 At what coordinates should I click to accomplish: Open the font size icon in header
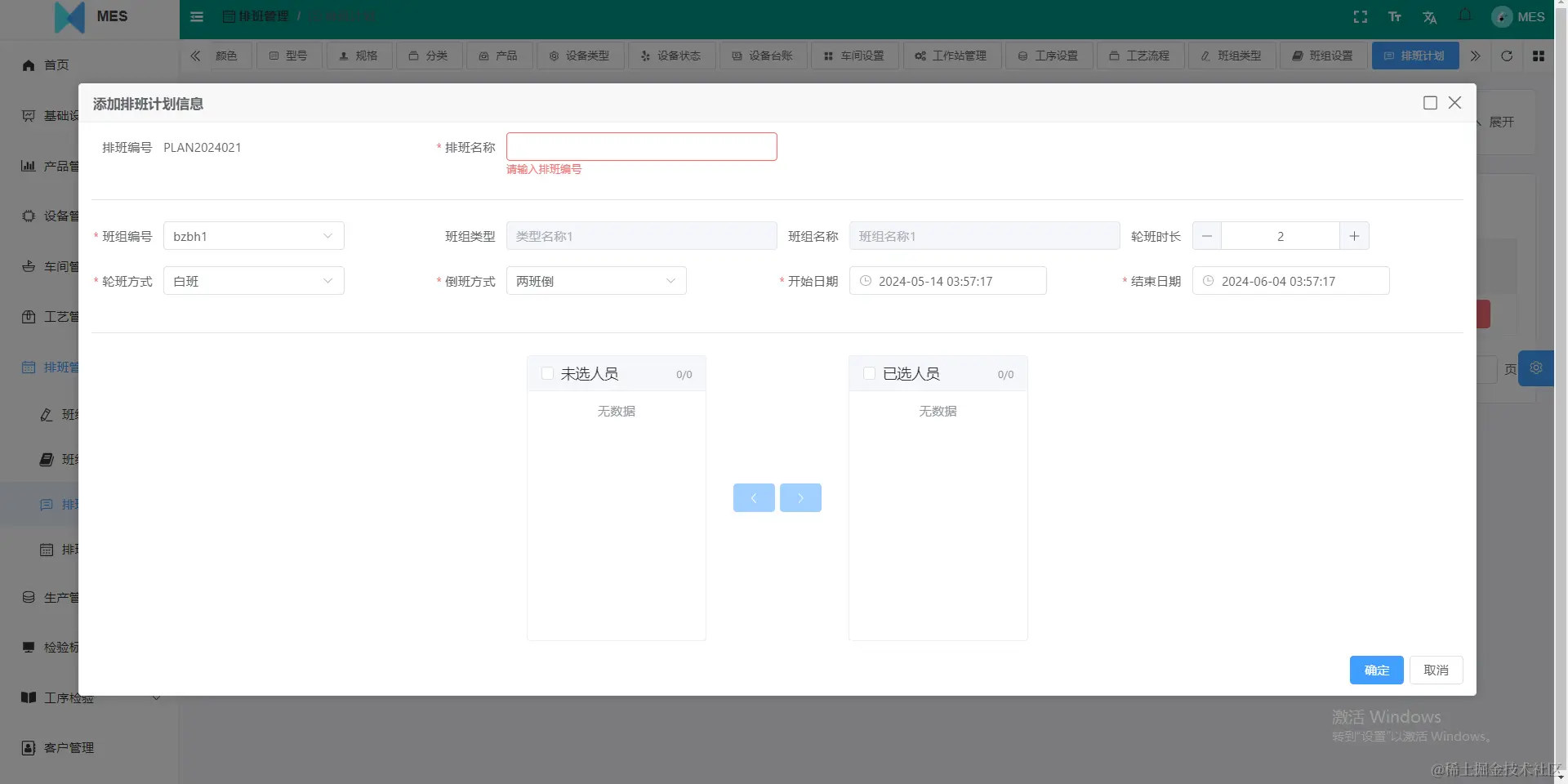pyautogui.click(x=1395, y=16)
